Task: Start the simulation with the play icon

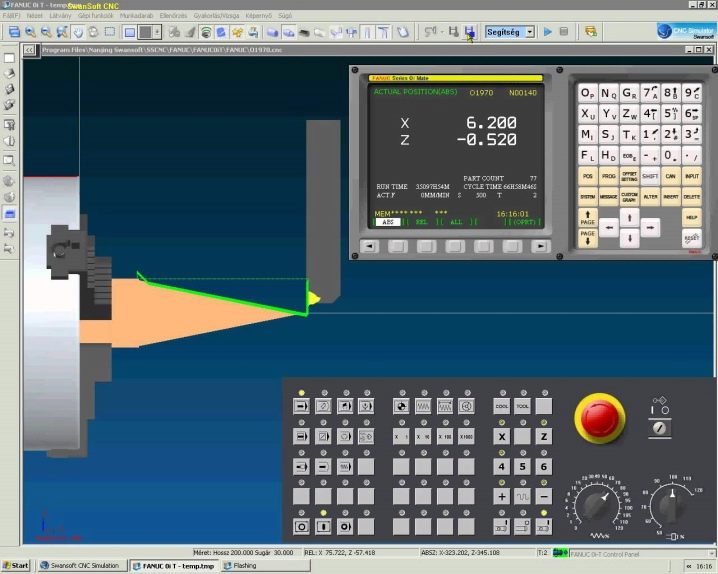Action: (548, 32)
